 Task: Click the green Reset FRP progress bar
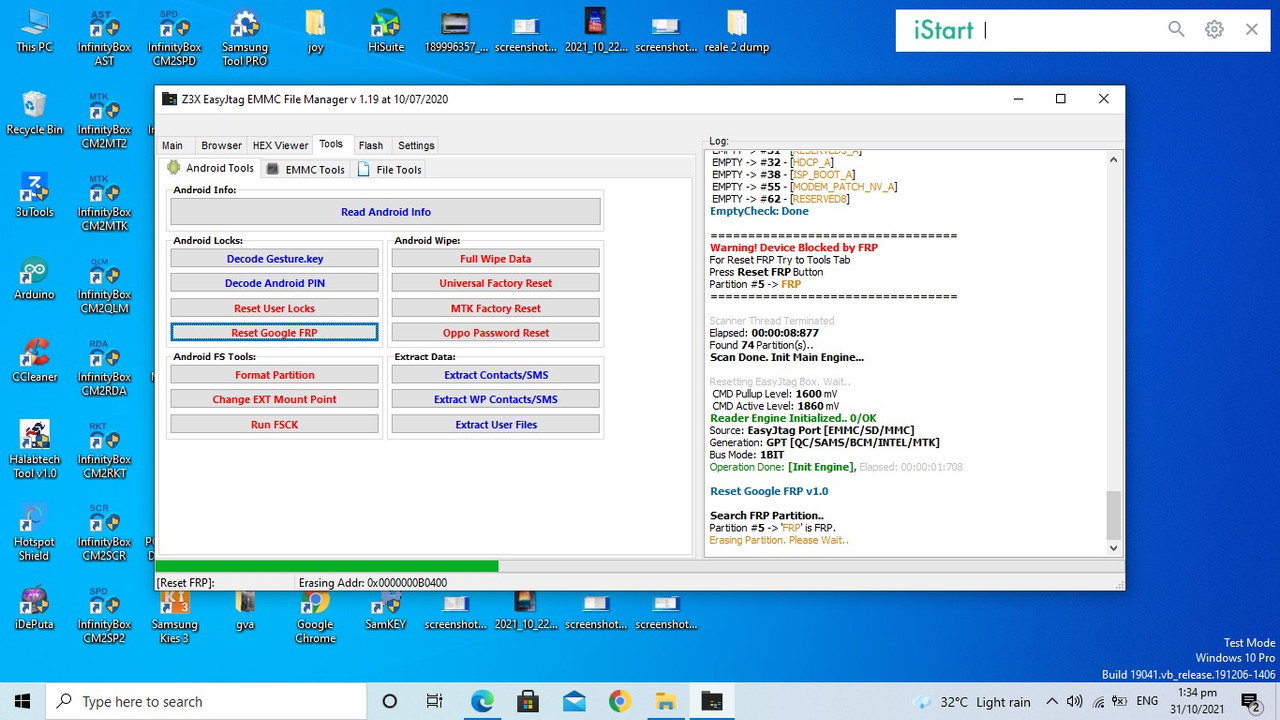(327, 566)
